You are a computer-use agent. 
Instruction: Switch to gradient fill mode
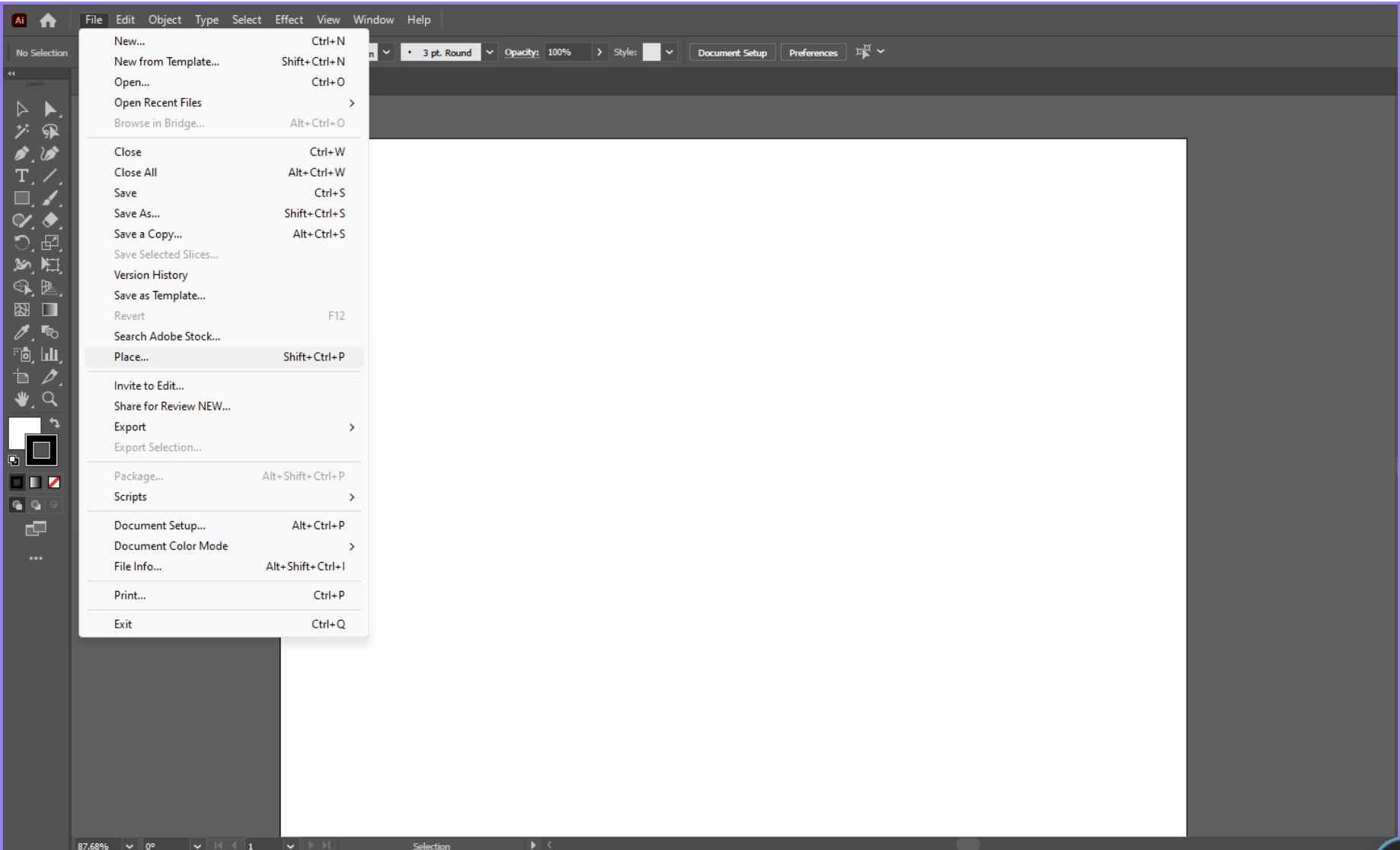coord(34,481)
